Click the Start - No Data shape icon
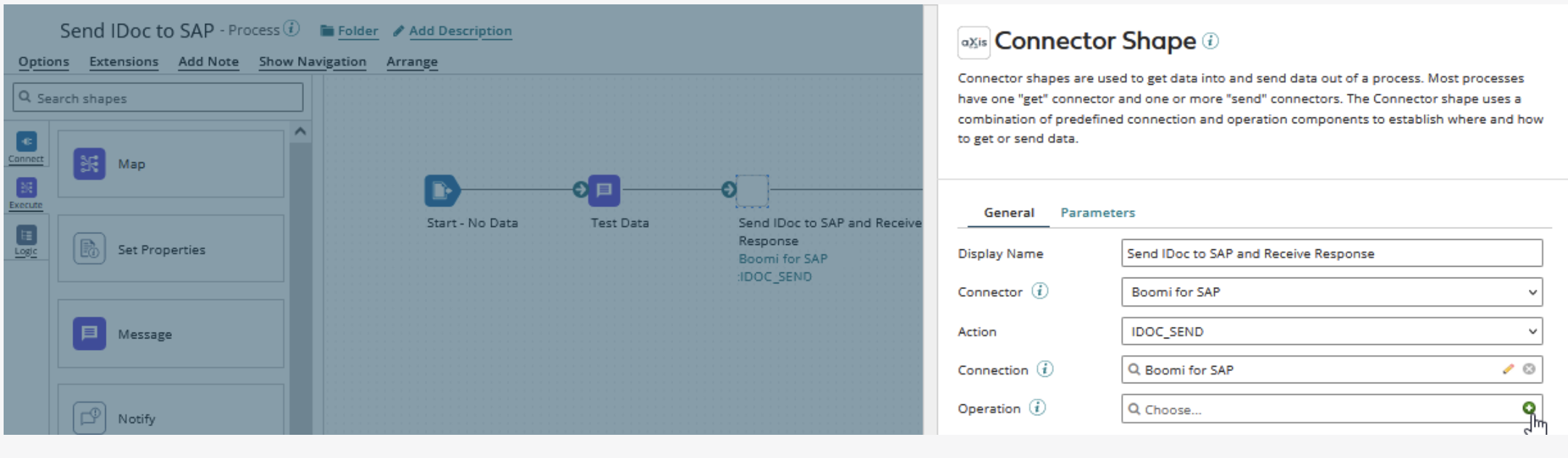Screen dimensions: 1568x458 tap(441, 191)
